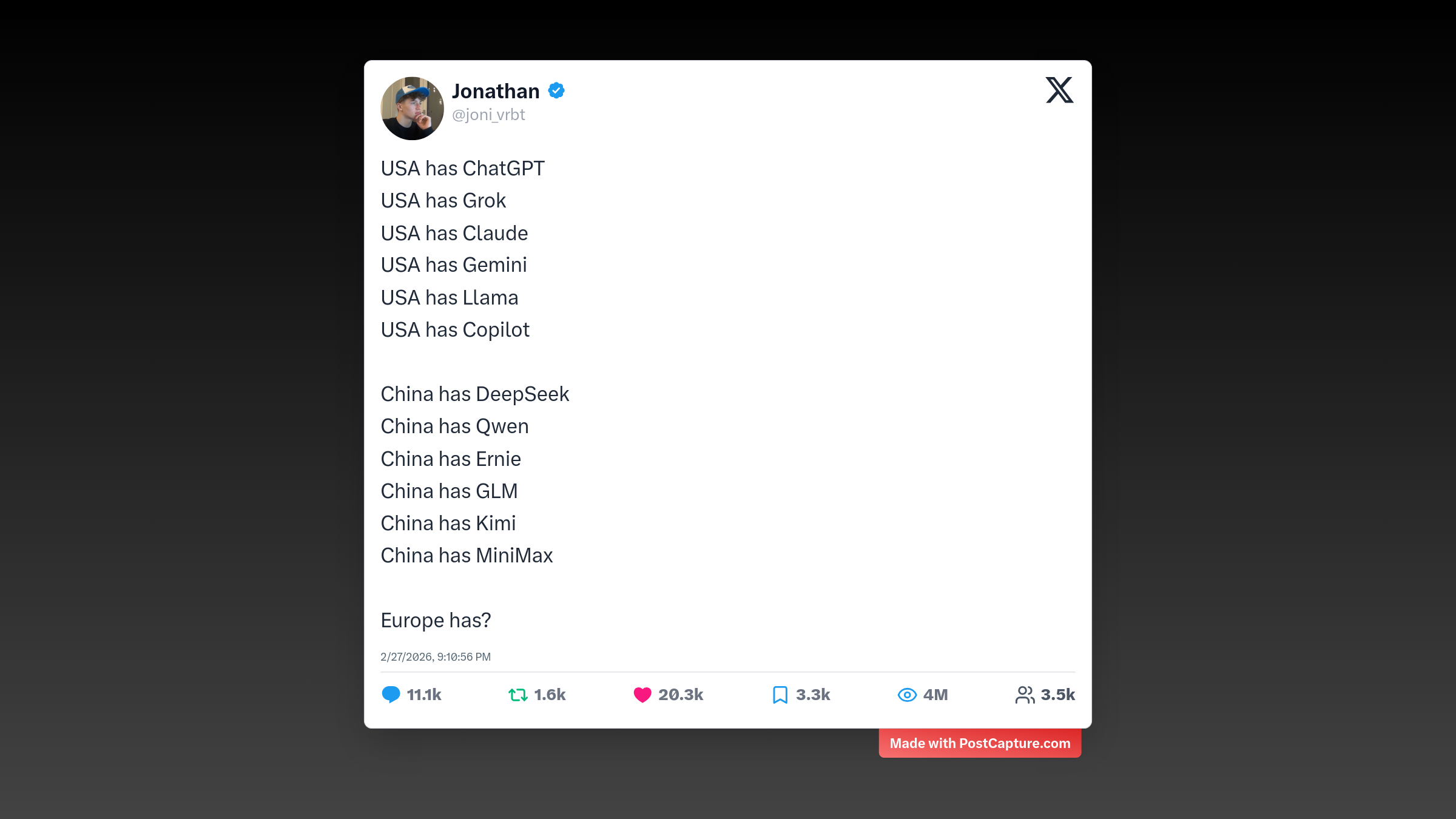The image size is (1456, 819).
Task: Open Jonathan's profile picture
Action: pyautogui.click(x=412, y=109)
